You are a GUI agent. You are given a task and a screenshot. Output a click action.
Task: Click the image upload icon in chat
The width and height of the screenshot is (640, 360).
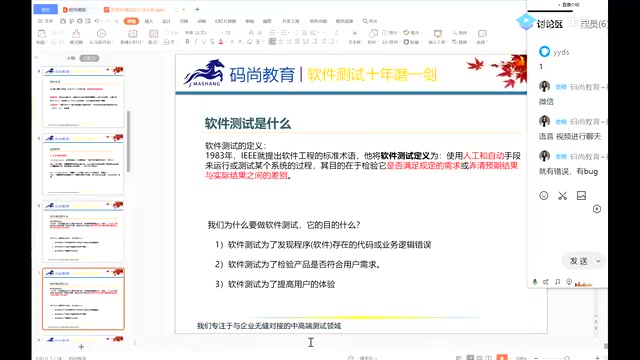coord(581,196)
